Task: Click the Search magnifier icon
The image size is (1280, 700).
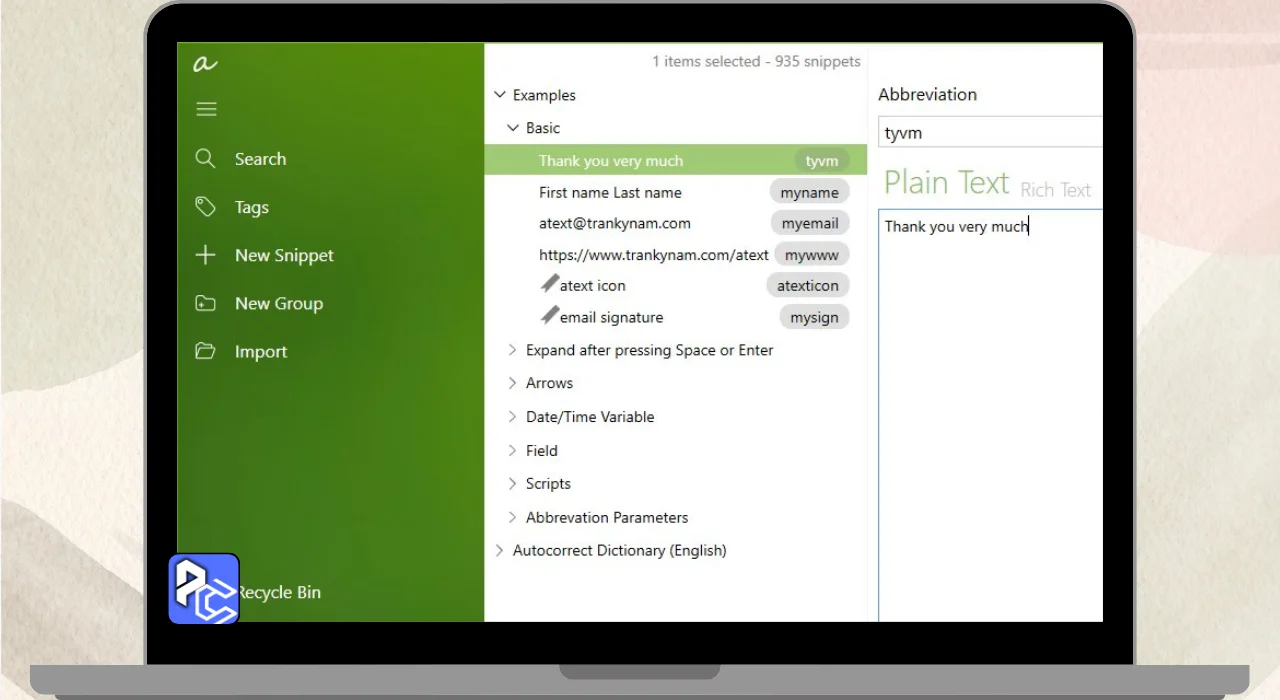Action: click(205, 158)
